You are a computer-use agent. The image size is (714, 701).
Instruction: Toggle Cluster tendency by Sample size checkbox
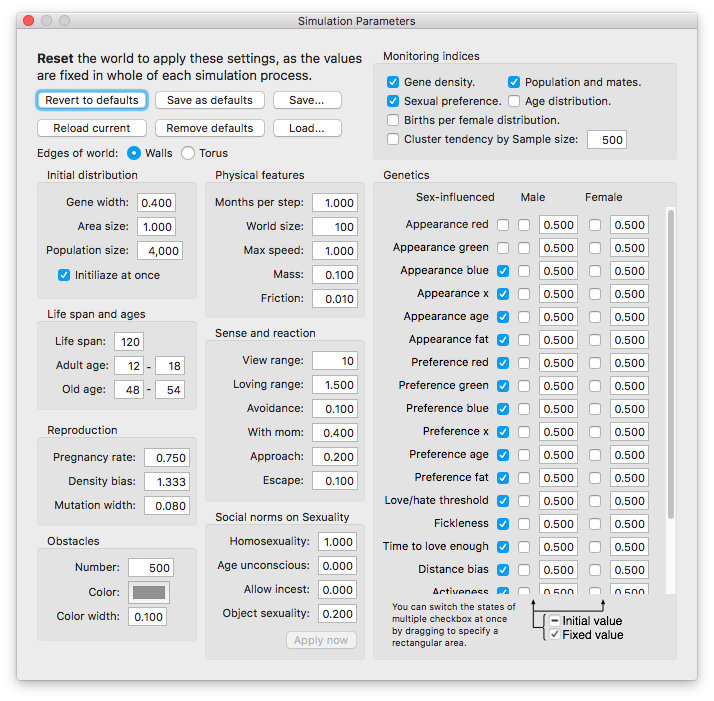pos(393,139)
